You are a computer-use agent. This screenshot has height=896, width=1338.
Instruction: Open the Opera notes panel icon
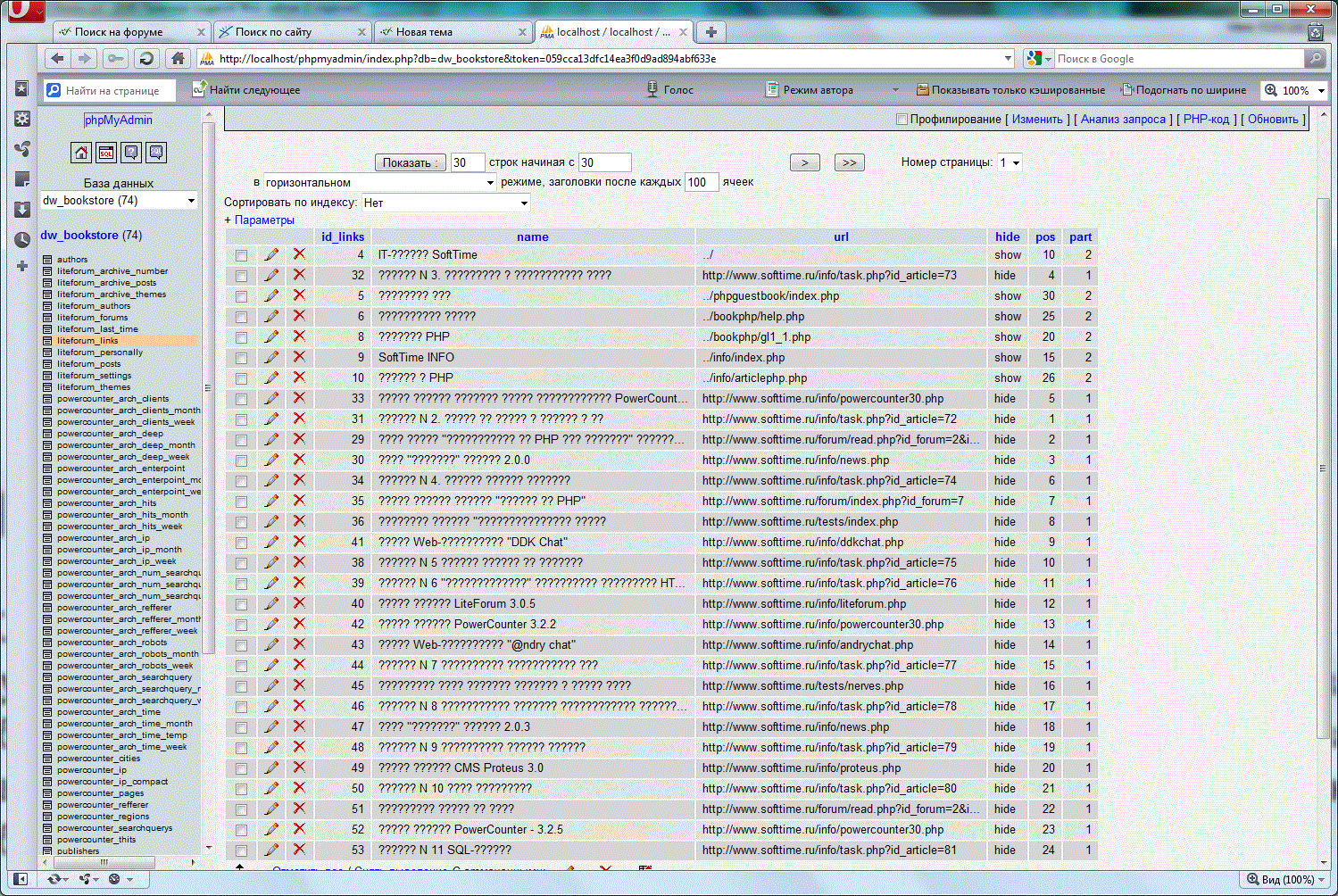click(x=22, y=179)
